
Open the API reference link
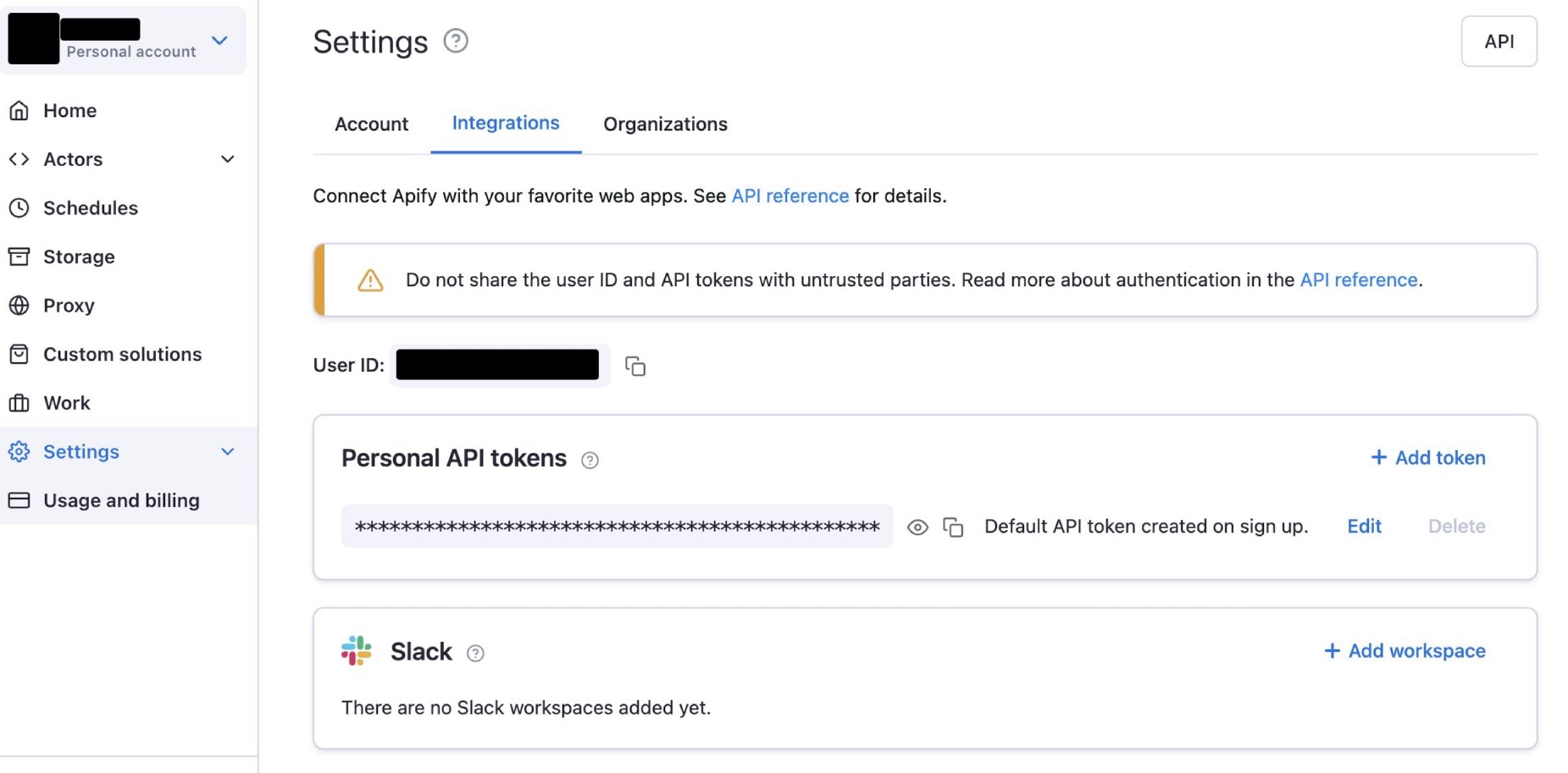(x=790, y=196)
